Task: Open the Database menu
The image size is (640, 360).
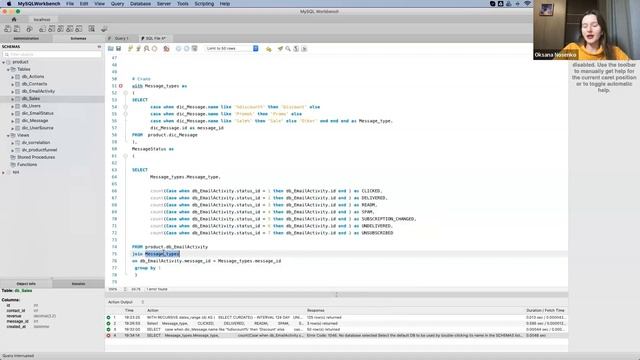Action: coord(140,4)
